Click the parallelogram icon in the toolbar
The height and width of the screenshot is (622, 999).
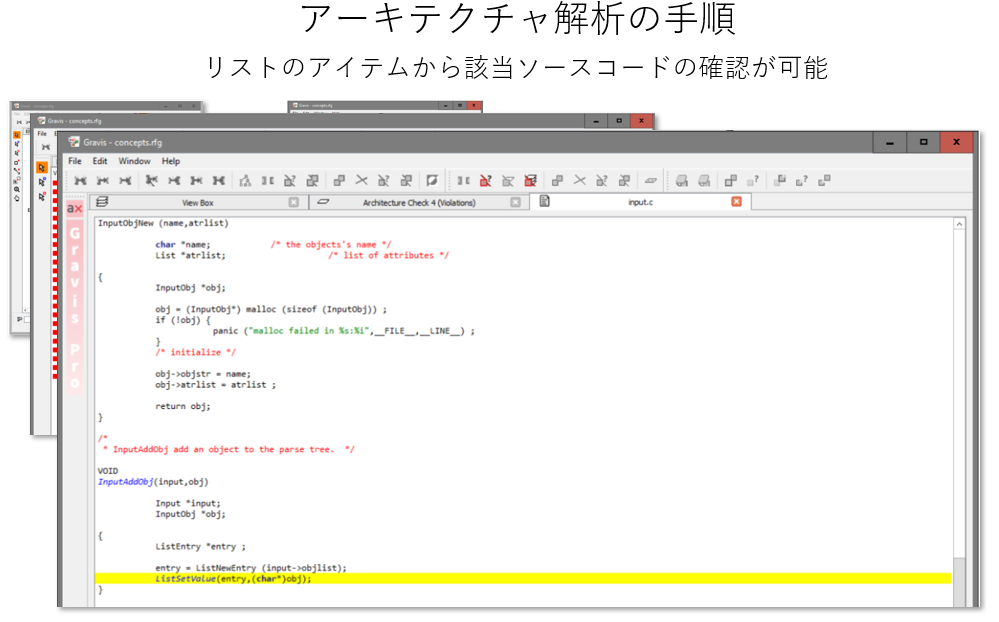(x=650, y=181)
